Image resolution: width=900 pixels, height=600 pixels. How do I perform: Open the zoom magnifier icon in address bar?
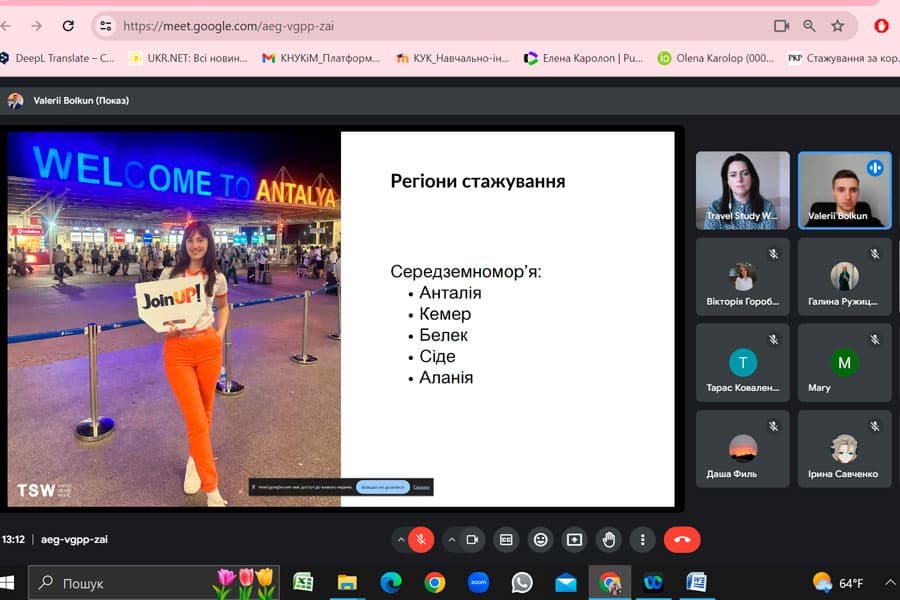810,26
